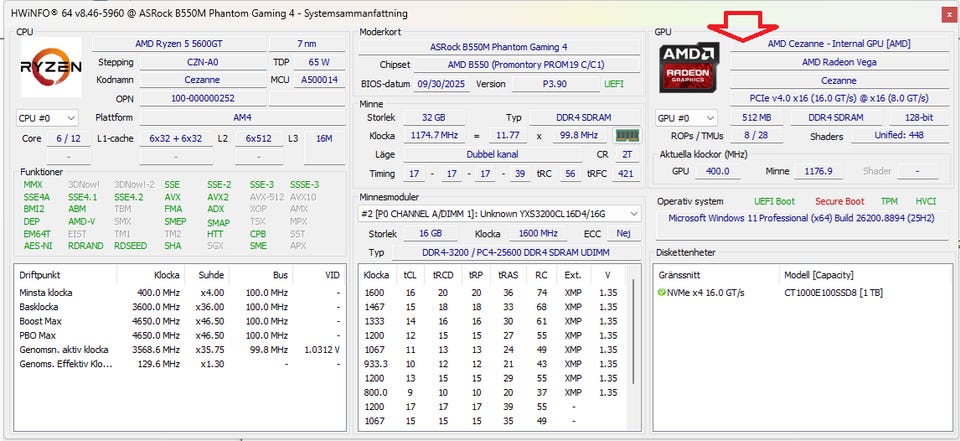Click the GPU clock 400.0 value
Viewport: 960px width, 441px height.
coord(718,172)
